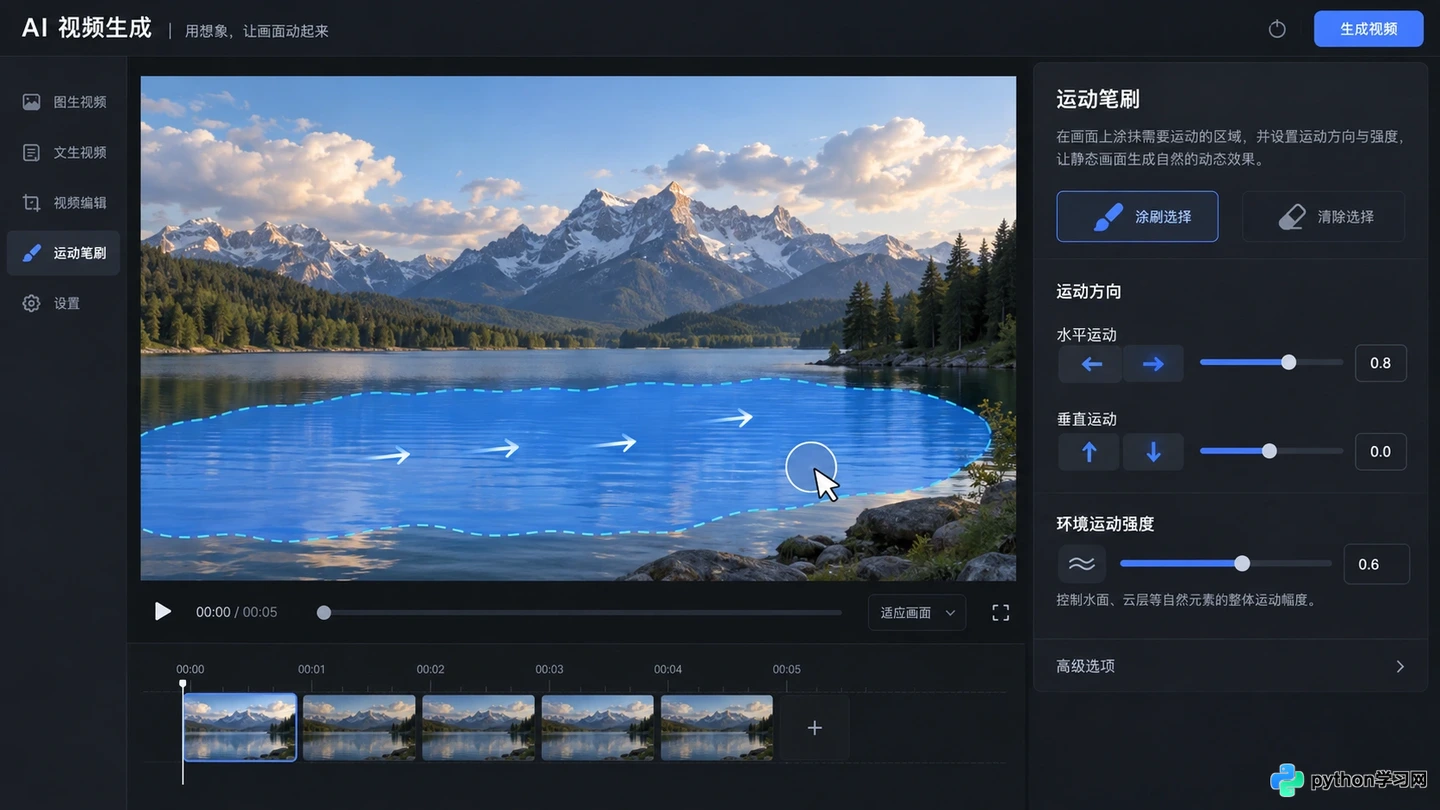The image size is (1440, 810).
Task: Click the wave icon beside 环境运动强度 slider
Action: [x=1082, y=564]
